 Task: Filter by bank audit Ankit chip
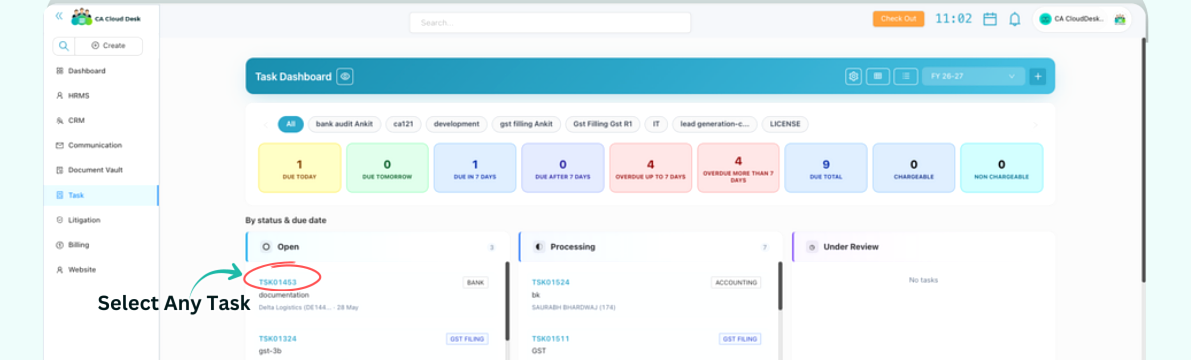(x=345, y=124)
